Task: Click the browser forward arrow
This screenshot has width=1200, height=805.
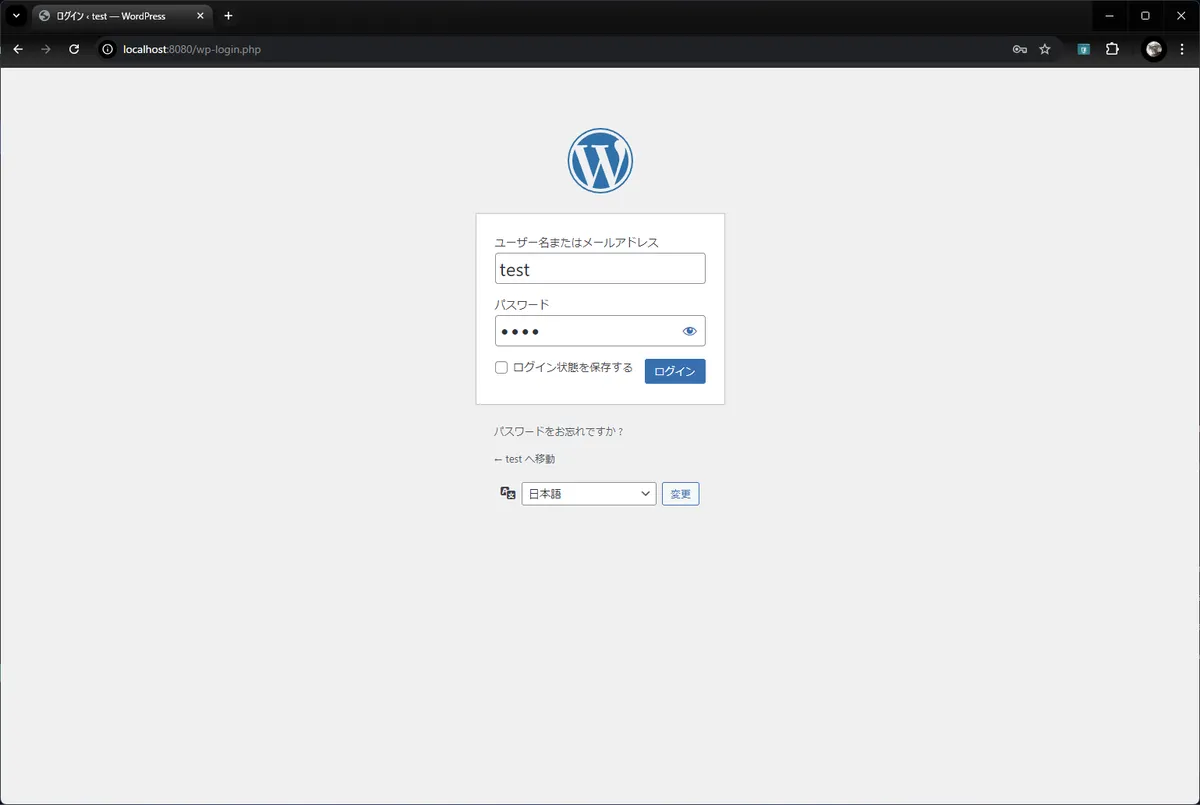Action: point(45,49)
